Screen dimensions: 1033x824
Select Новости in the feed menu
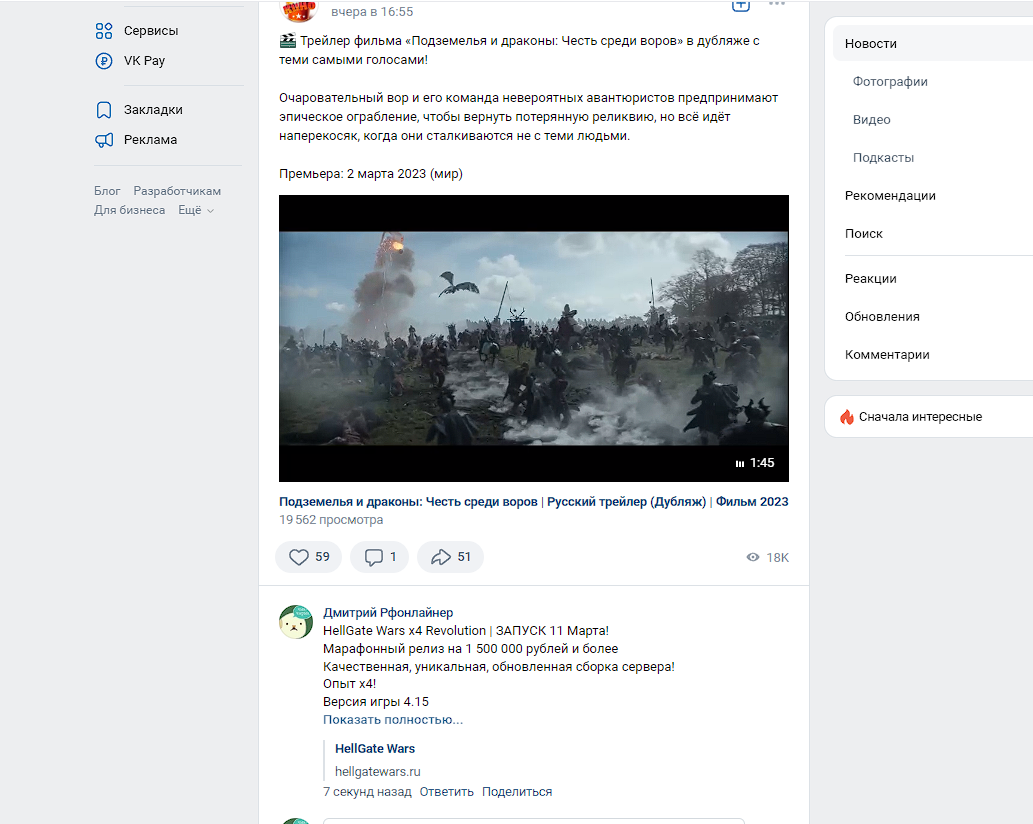point(933,43)
